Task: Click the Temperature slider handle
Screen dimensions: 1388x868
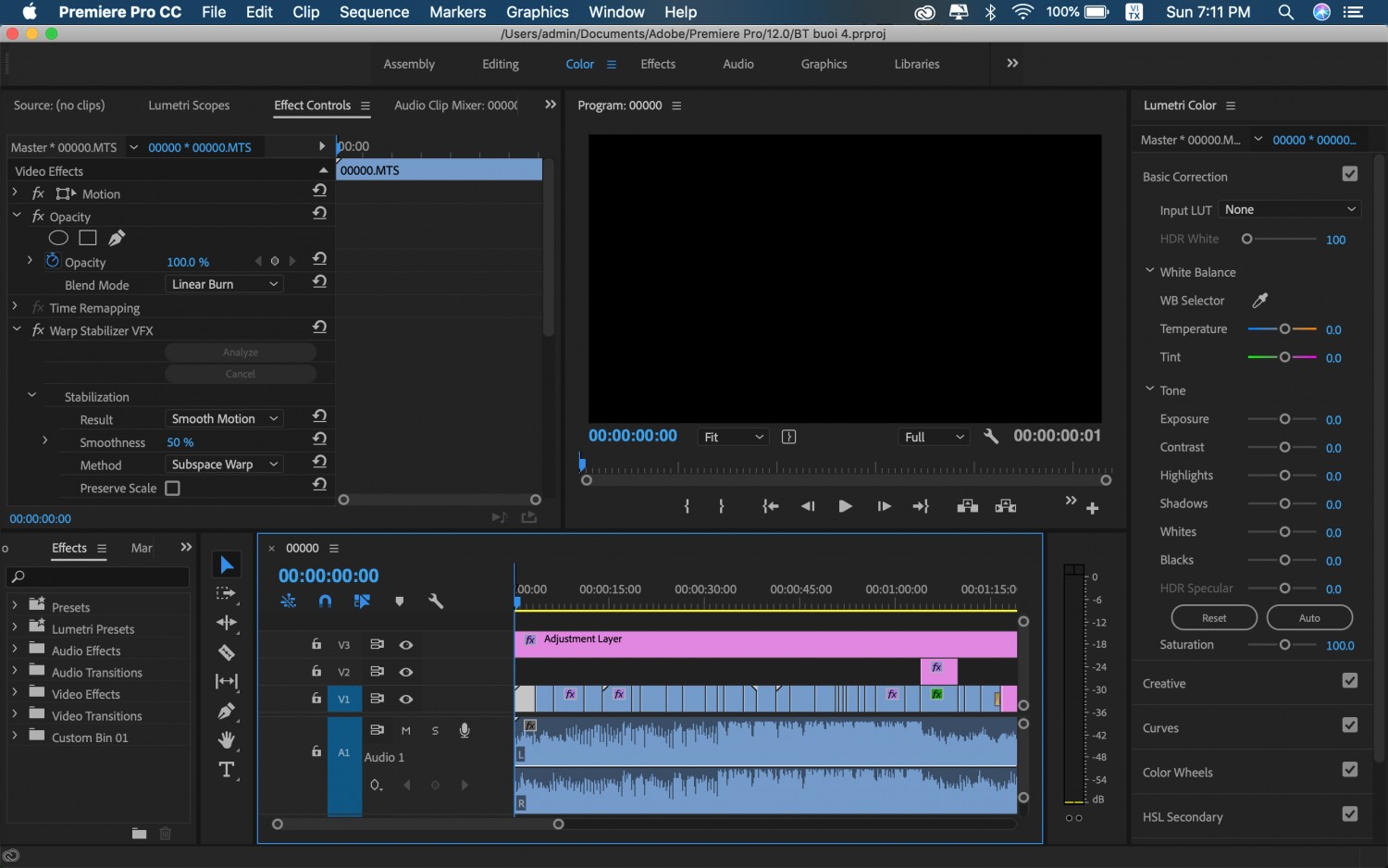Action: [1284, 329]
